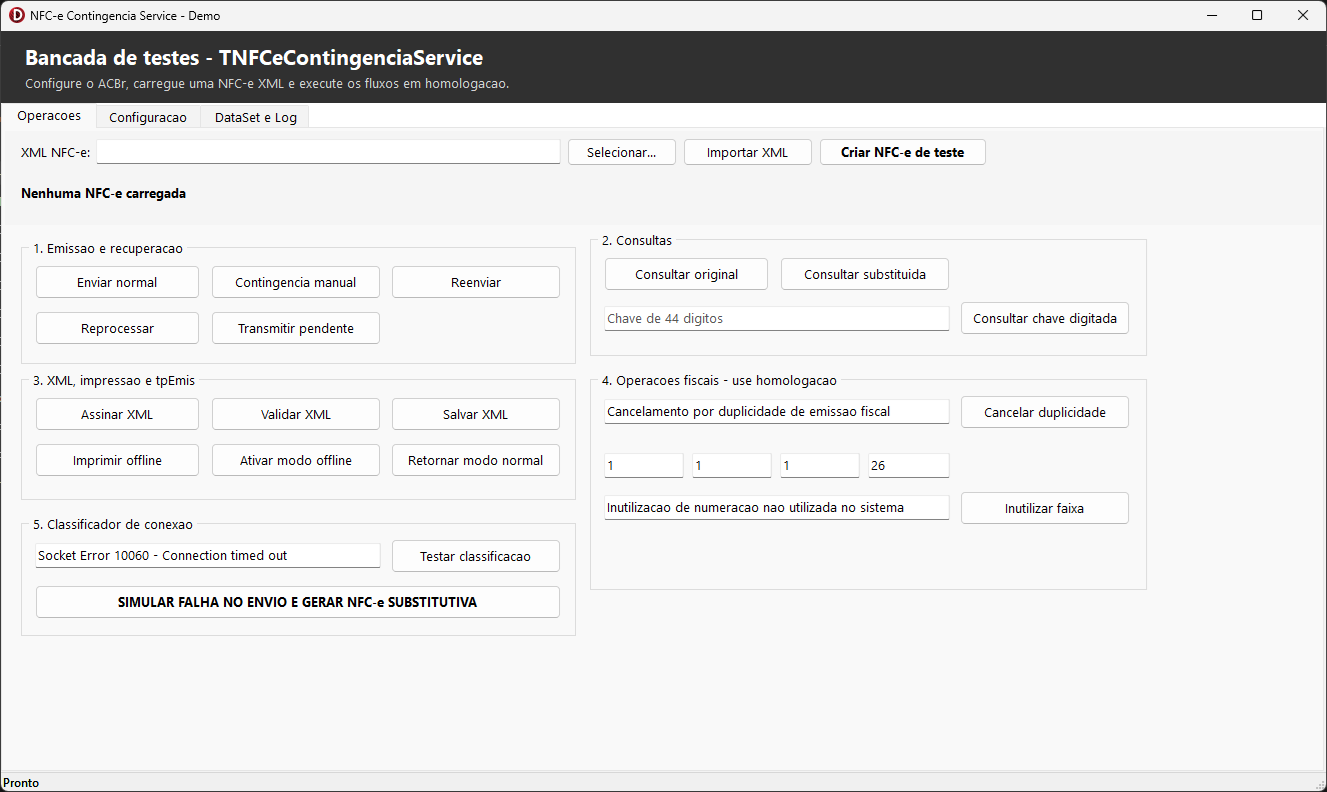Maximize the application window
Image resolution: width=1327 pixels, height=792 pixels.
pyautogui.click(x=1257, y=15)
